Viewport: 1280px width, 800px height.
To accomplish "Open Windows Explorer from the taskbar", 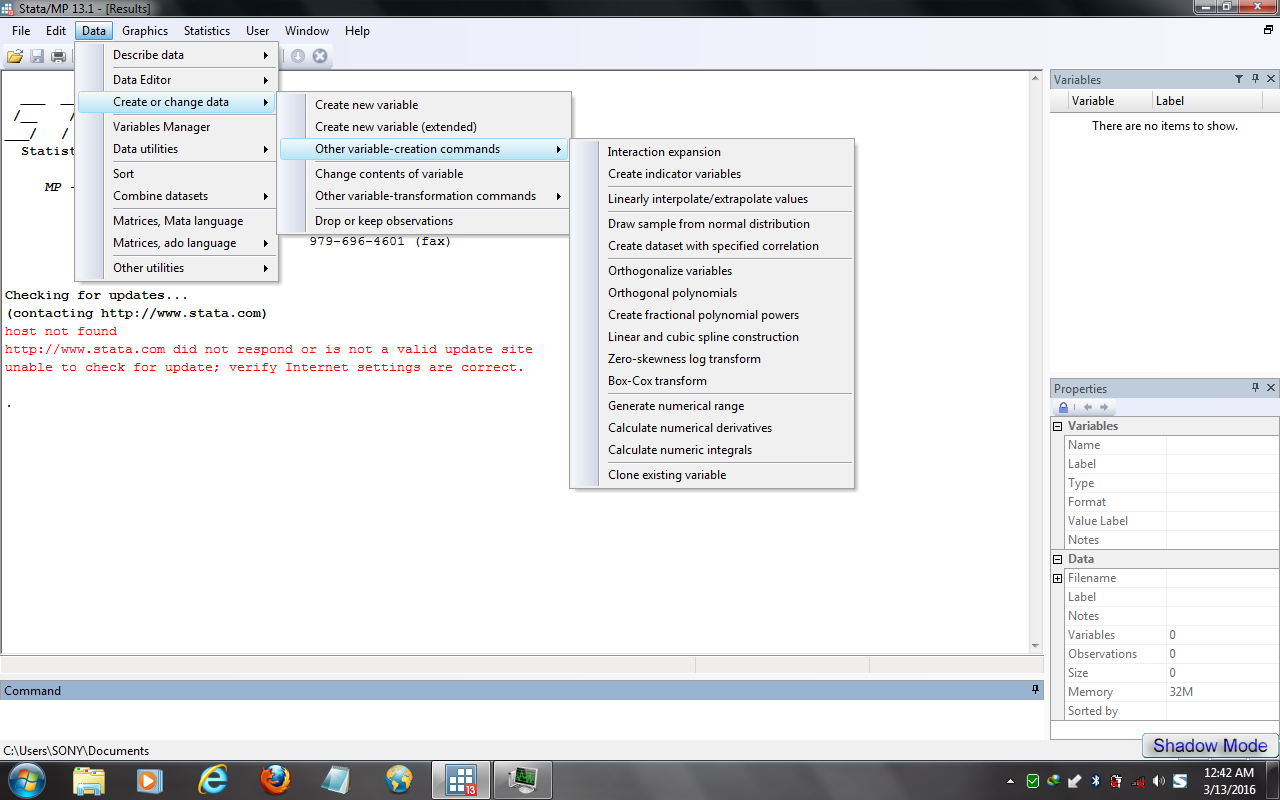I will (89, 780).
